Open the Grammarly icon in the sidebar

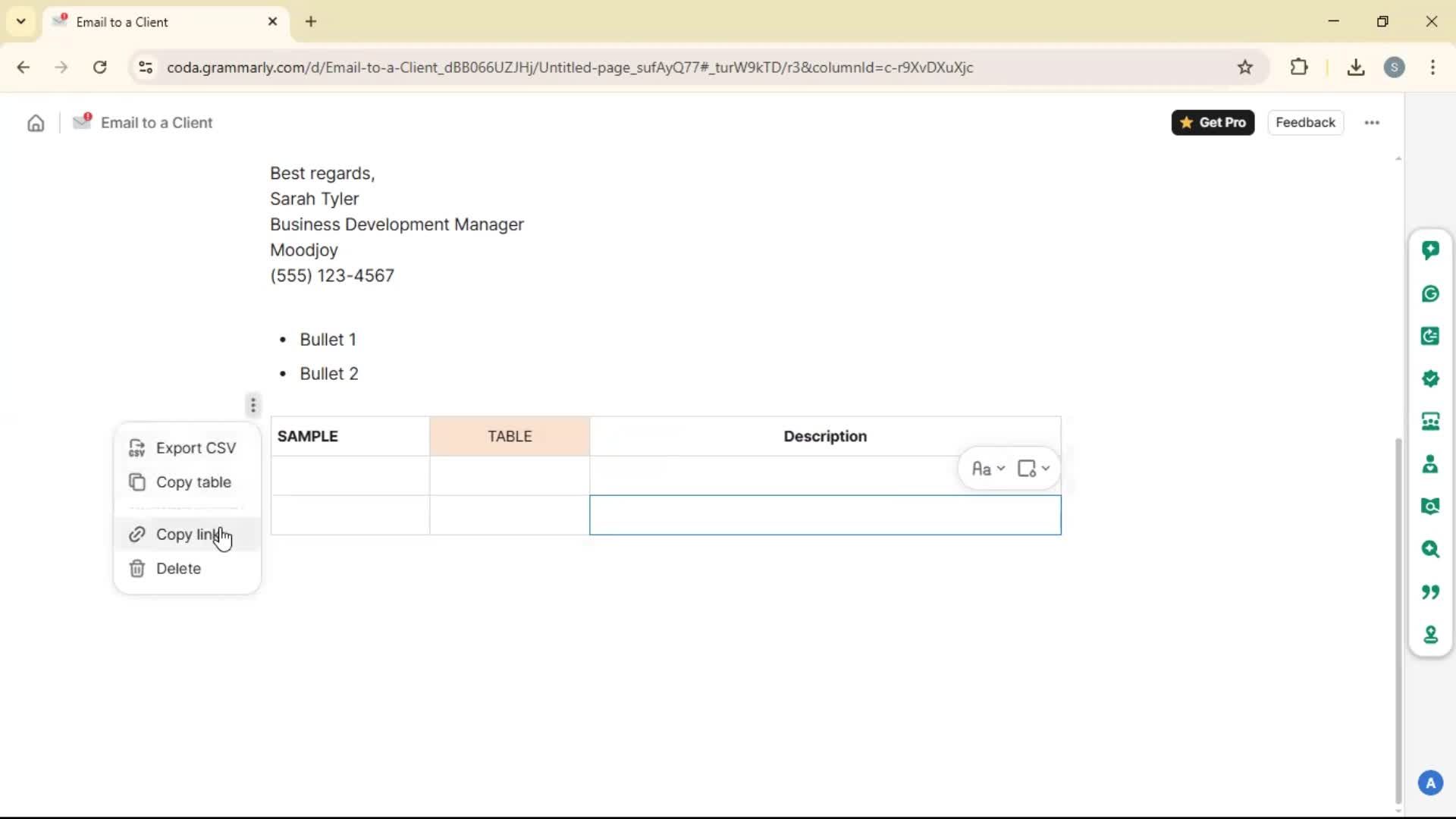[x=1430, y=293]
